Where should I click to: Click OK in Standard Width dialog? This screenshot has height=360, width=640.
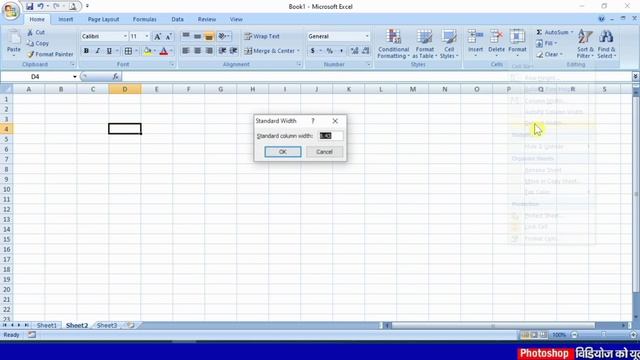pyautogui.click(x=283, y=152)
